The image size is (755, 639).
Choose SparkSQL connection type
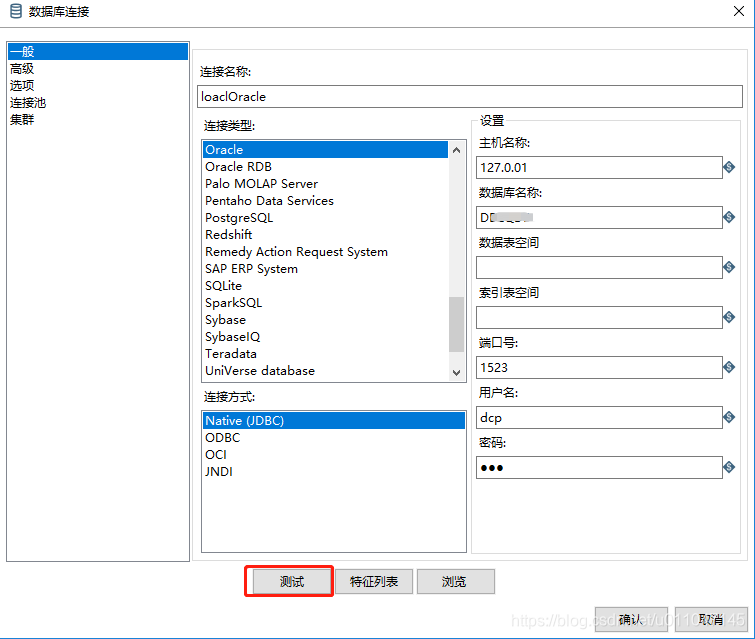point(325,302)
